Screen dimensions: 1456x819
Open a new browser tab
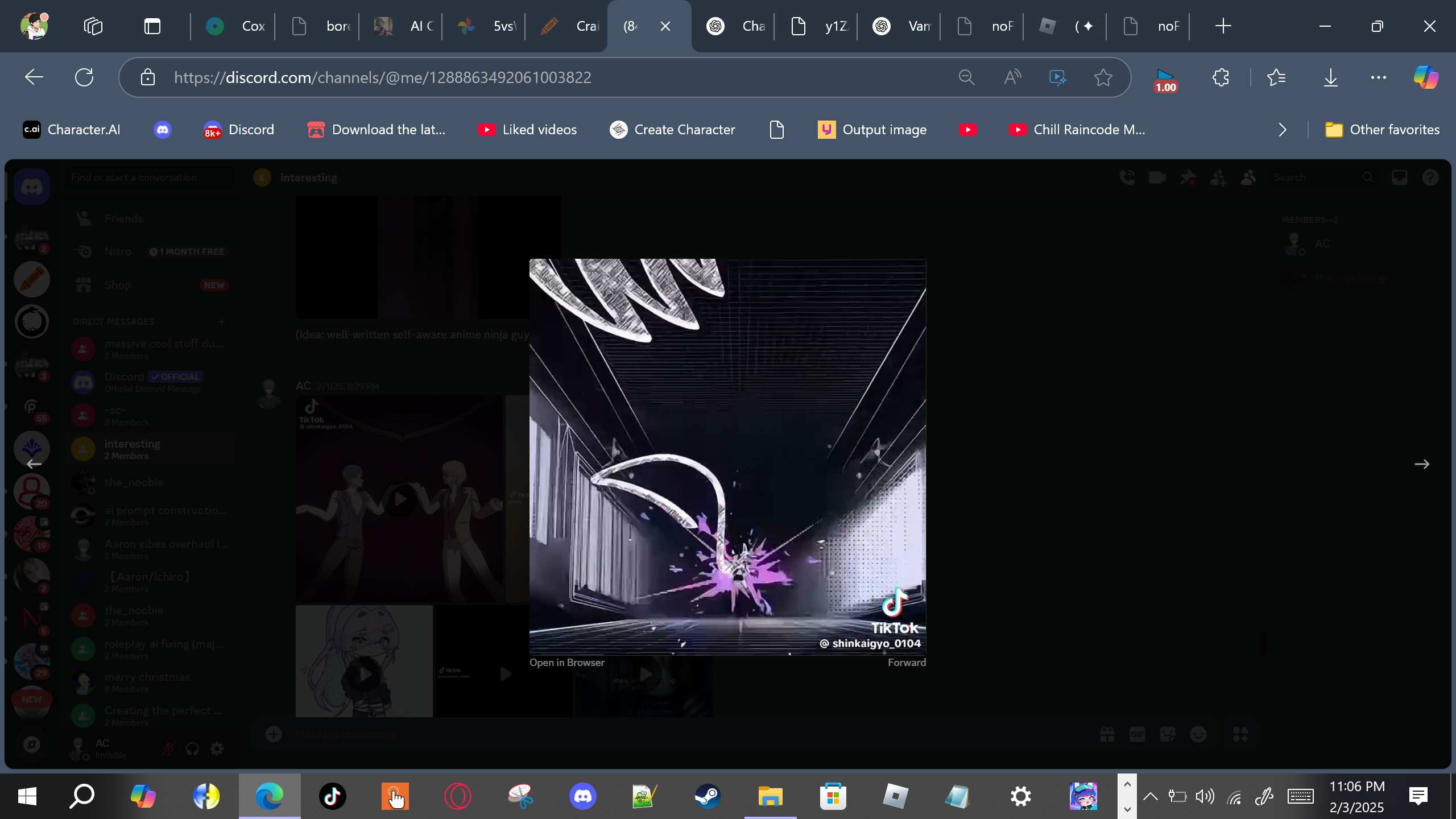click(1223, 26)
